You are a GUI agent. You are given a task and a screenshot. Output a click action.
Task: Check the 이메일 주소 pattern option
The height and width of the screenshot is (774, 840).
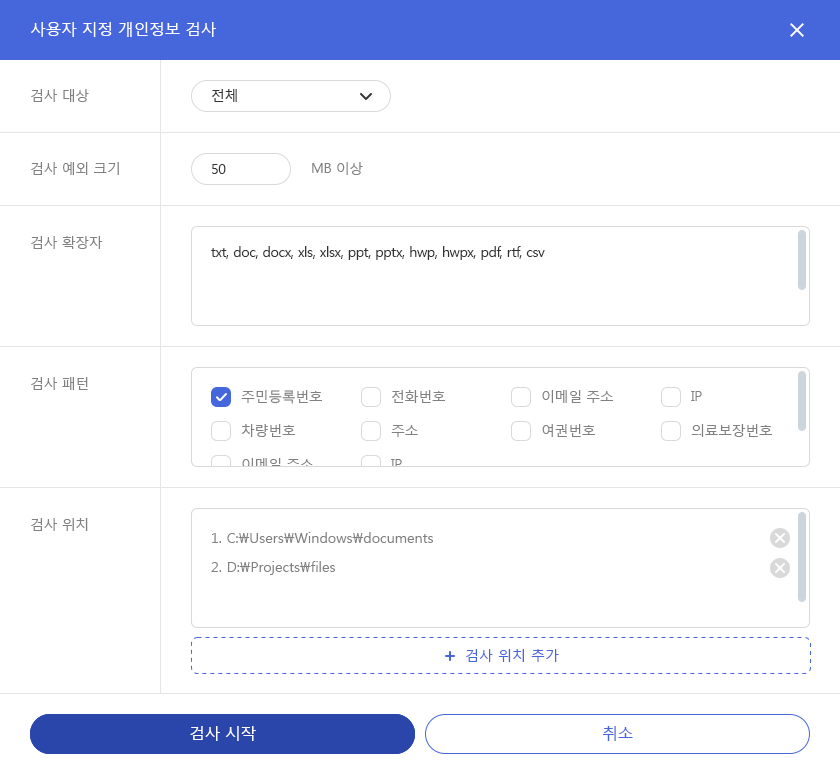pos(521,397)
